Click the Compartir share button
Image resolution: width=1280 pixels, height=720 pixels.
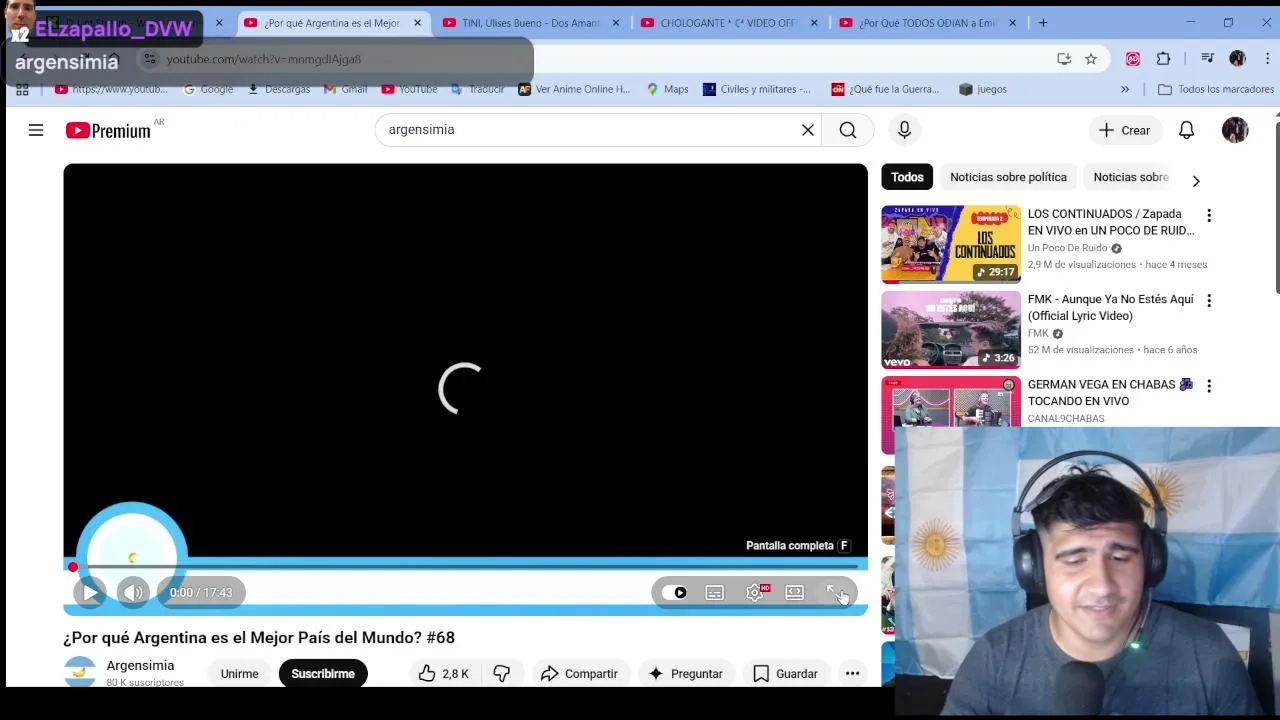[x=579, y=673]
